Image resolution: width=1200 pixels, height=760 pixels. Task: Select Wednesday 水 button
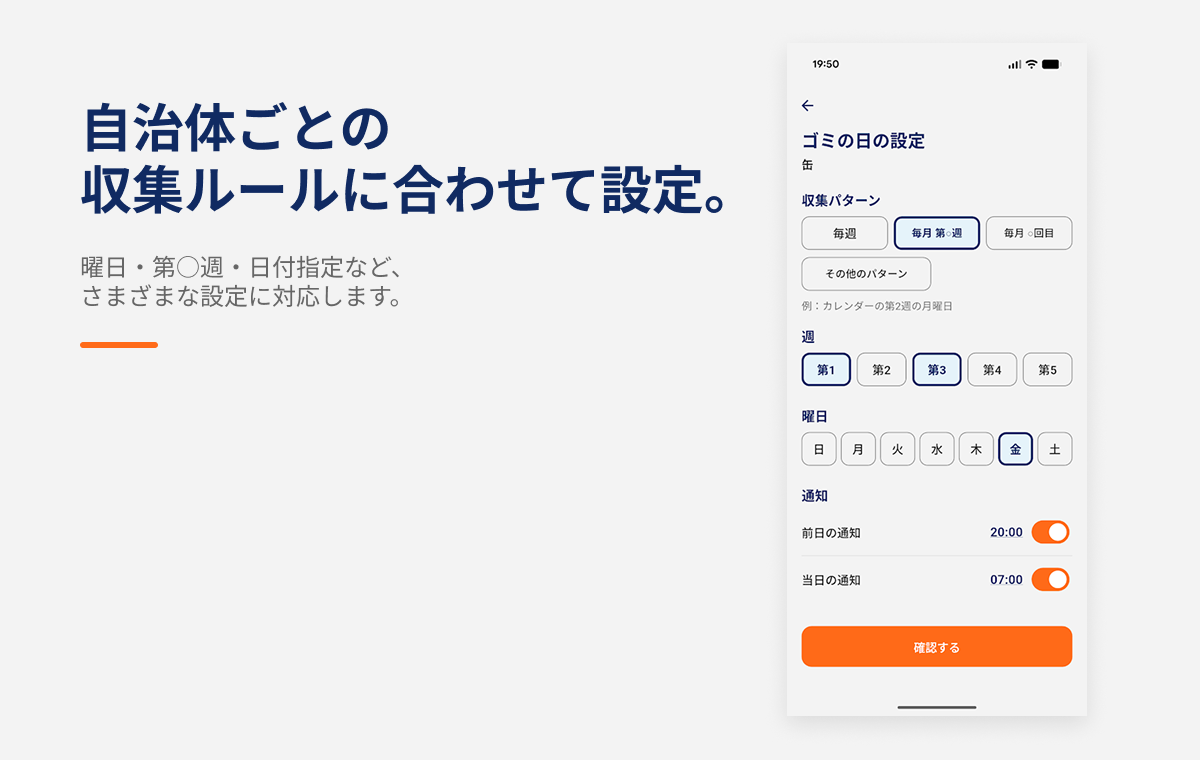937,449
